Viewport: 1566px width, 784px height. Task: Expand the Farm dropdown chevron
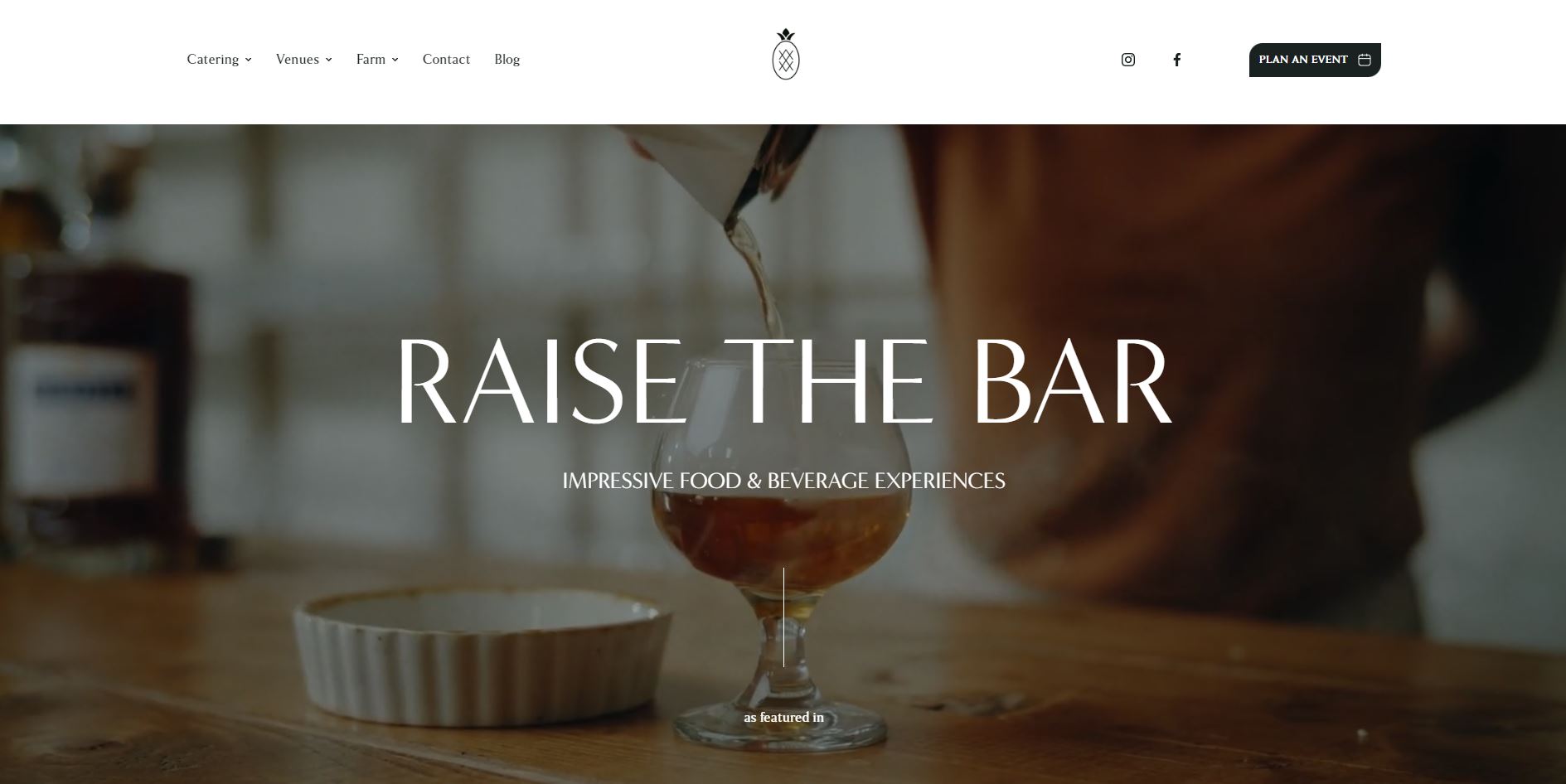[395, 60]
